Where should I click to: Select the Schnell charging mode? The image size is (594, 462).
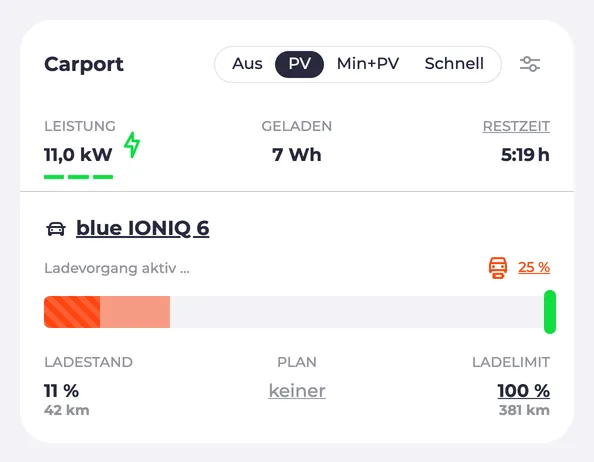pyautogui.click(x=454, y=64)
